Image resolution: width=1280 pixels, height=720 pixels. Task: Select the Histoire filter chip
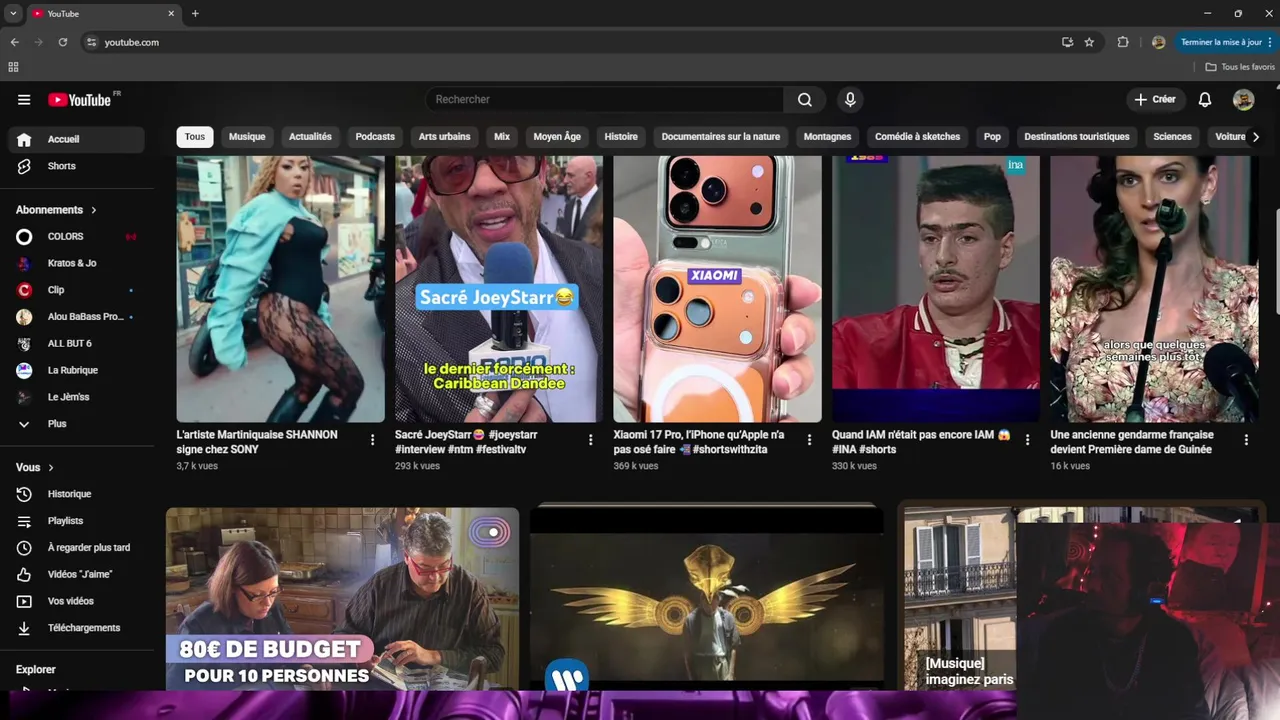(621, 137)
